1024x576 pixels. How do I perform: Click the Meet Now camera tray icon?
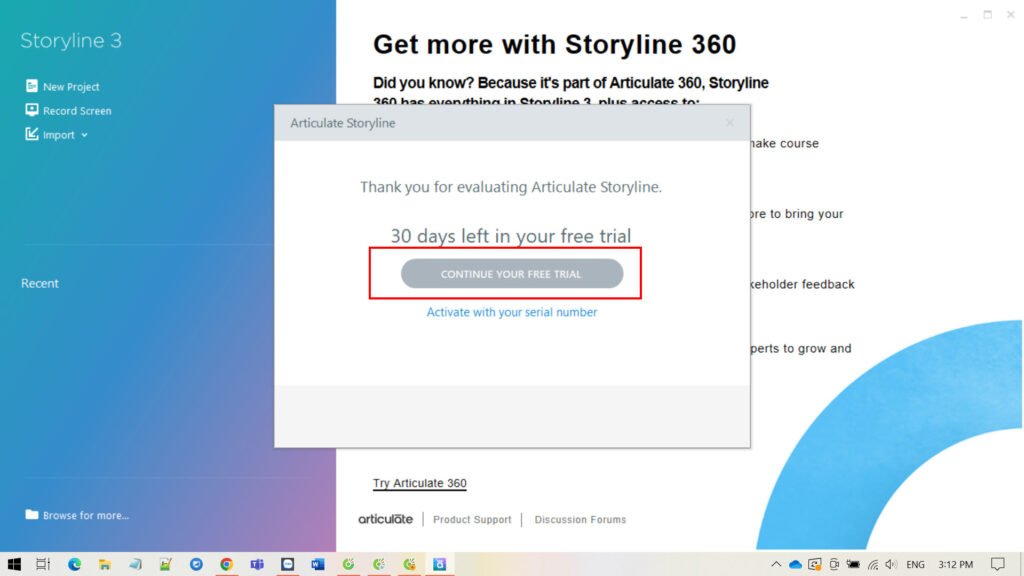(834, 564)
